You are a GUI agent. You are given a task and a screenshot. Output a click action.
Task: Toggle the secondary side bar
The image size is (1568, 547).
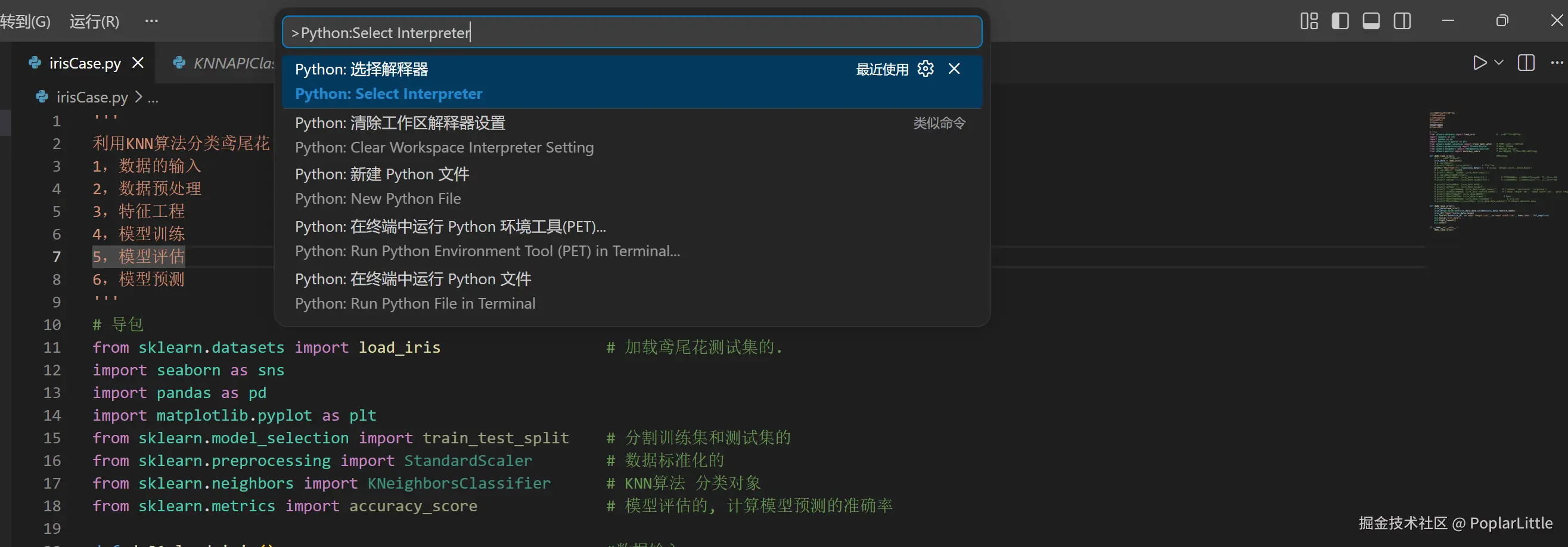point(1402,21)
